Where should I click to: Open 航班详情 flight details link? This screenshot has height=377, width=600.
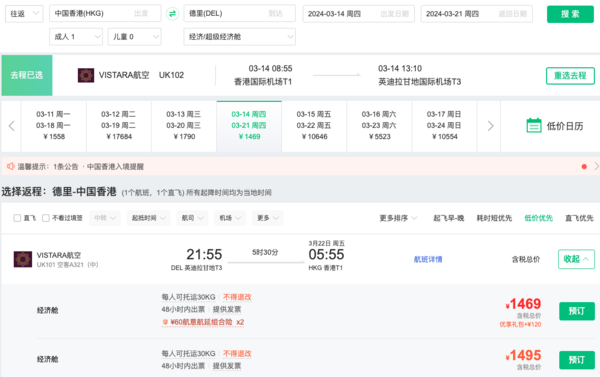pyautogui.click(x=428, y=259)
